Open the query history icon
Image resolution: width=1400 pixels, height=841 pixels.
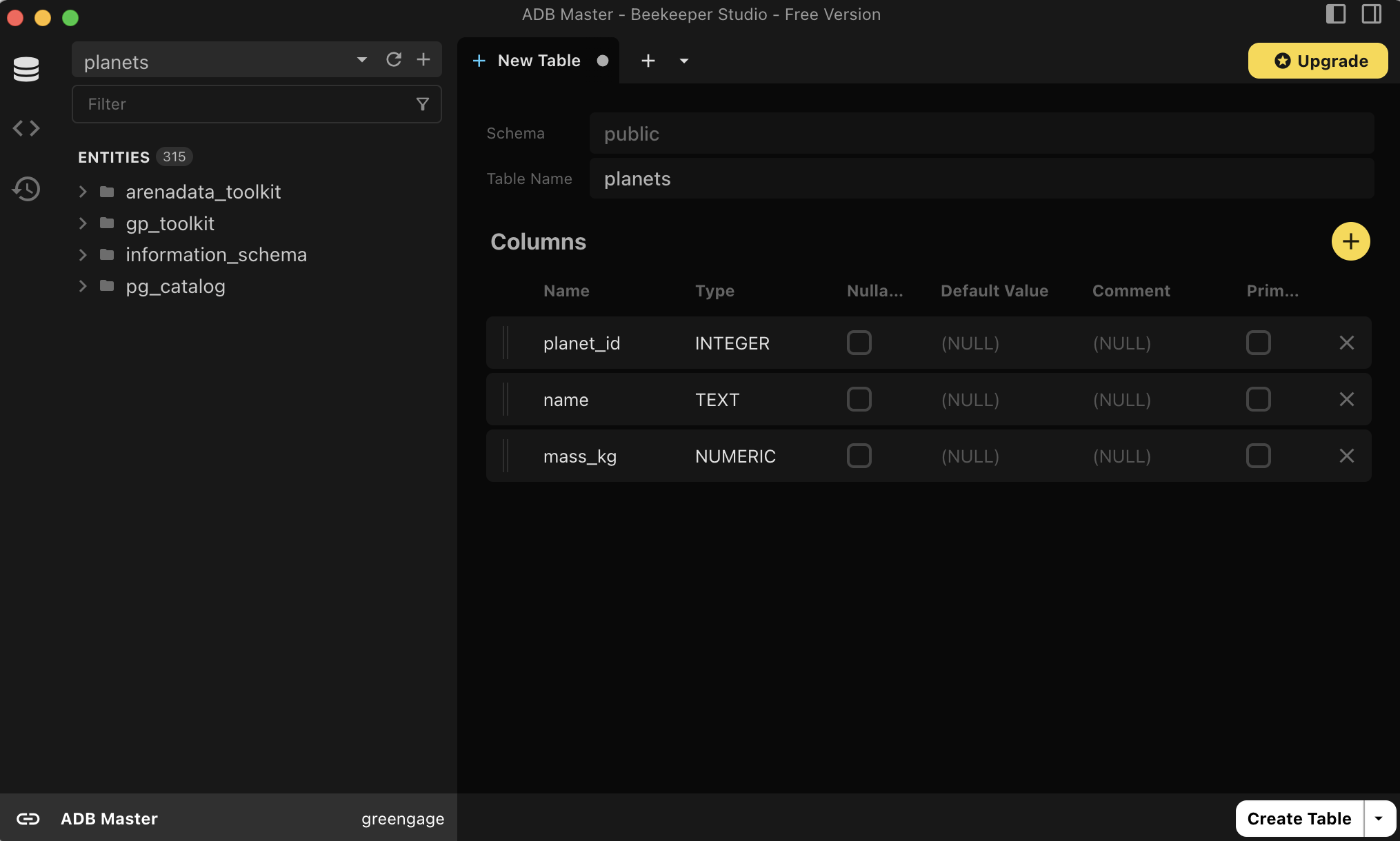26,189
